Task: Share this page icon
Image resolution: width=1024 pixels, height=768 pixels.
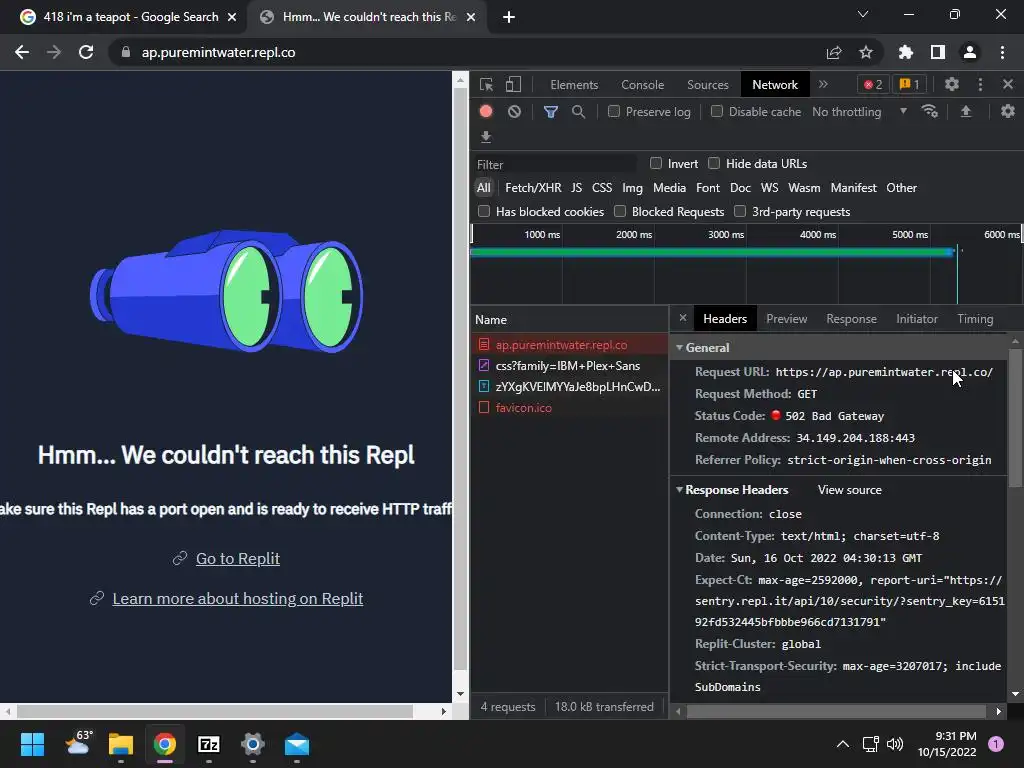Action: point(834,52)
